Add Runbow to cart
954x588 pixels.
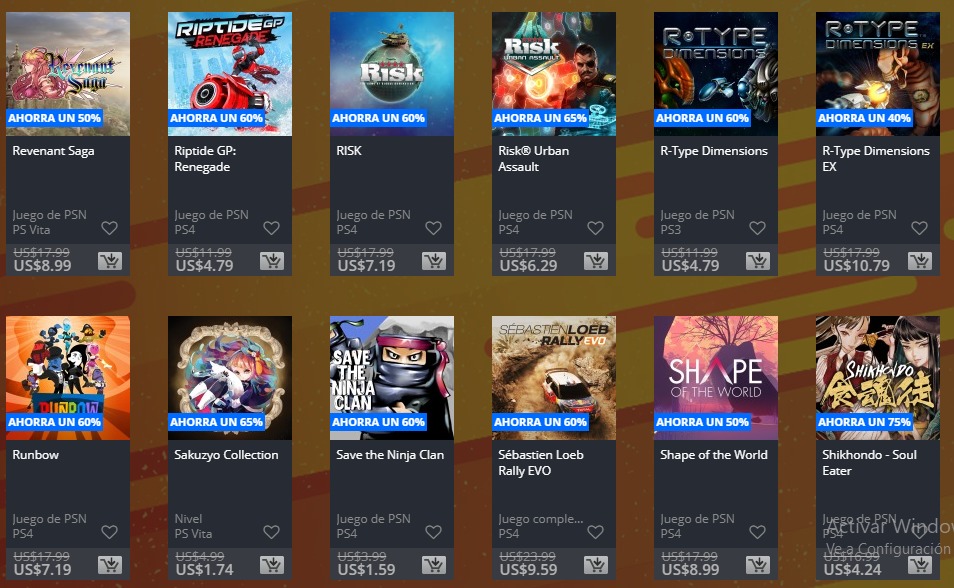click(x=110, y=565)
